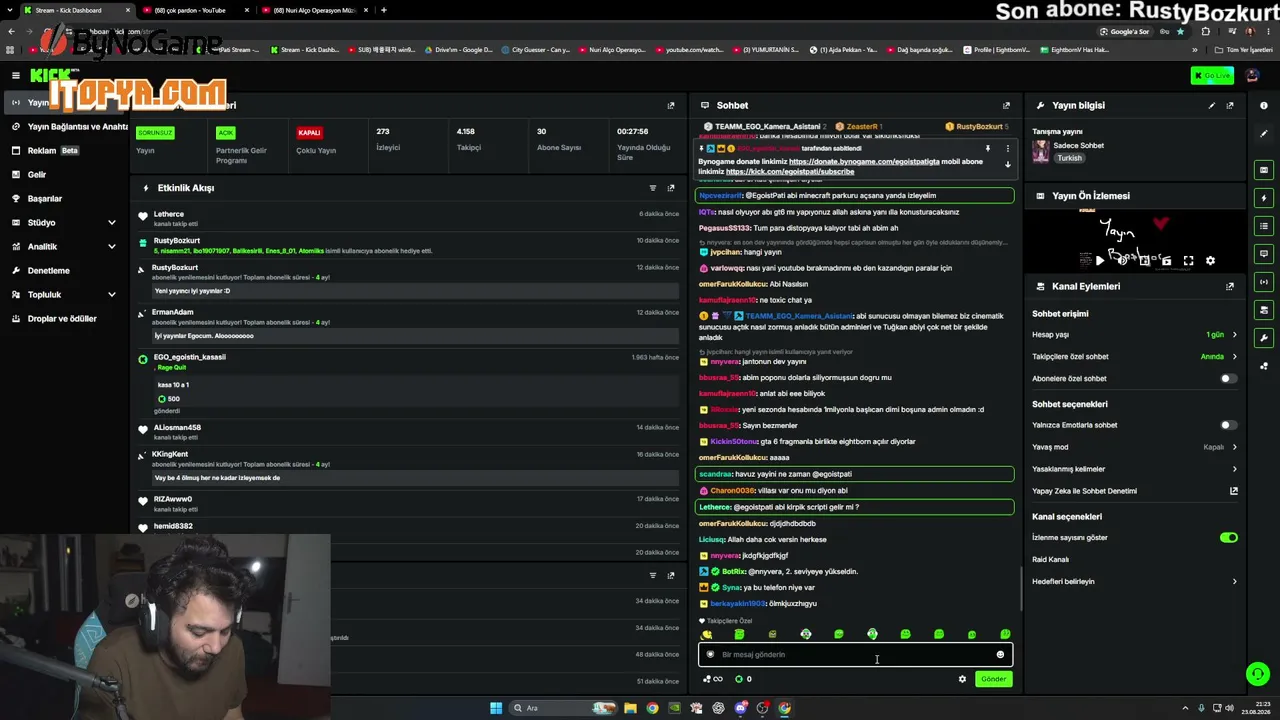Open the Stream - Kick Dashboard bookmark

coord(305,50)
